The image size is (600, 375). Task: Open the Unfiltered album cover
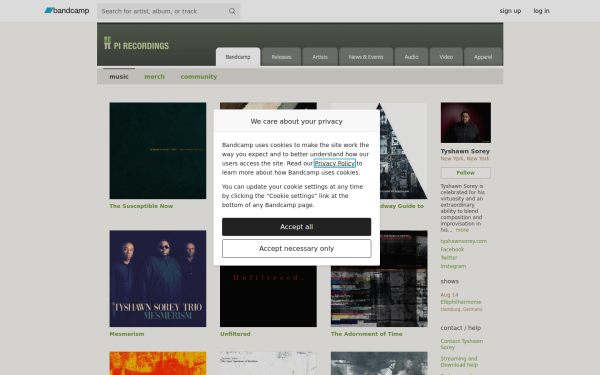tap(268, 297)
